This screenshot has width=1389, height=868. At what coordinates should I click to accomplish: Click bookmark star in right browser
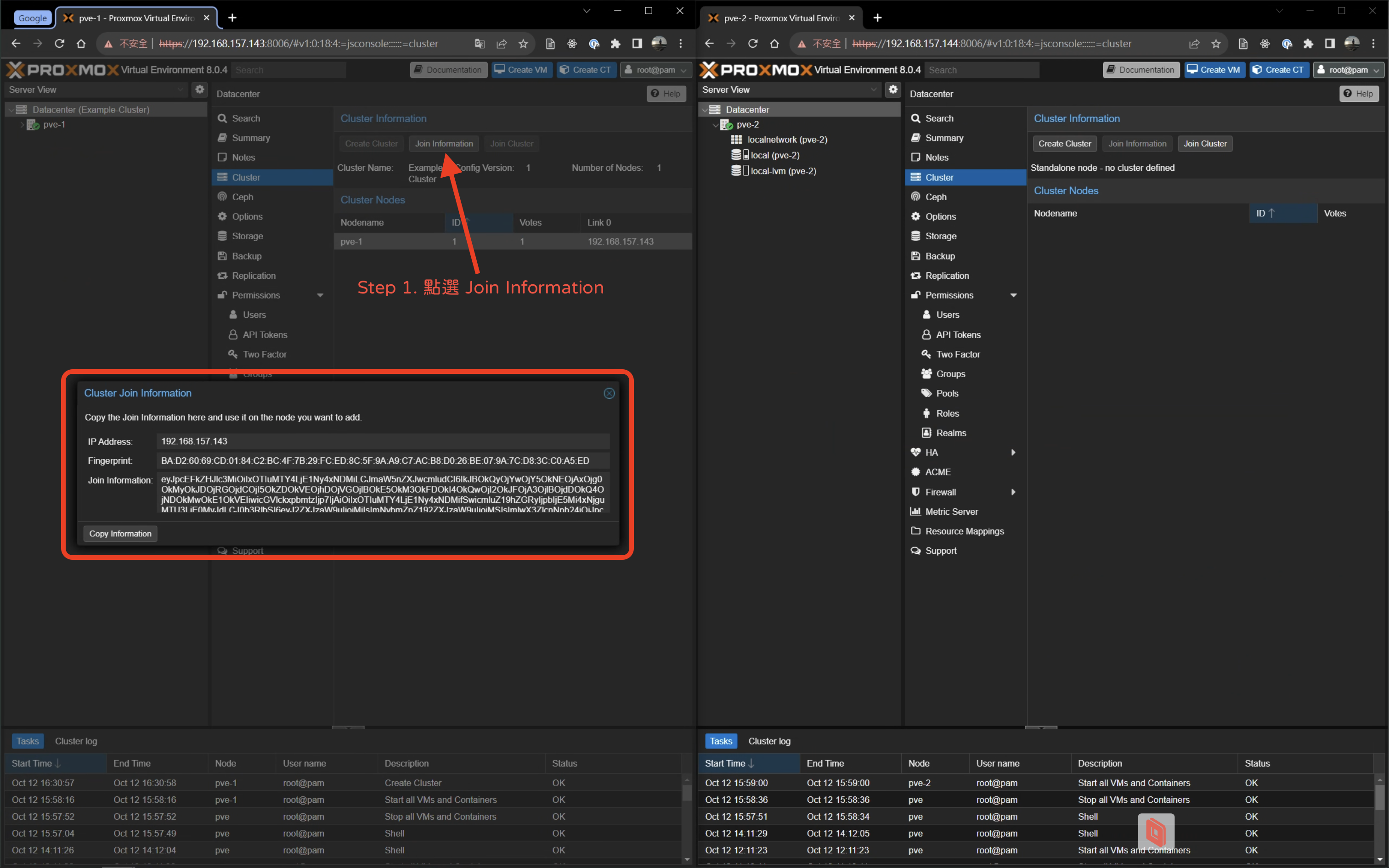point(1216,44)
